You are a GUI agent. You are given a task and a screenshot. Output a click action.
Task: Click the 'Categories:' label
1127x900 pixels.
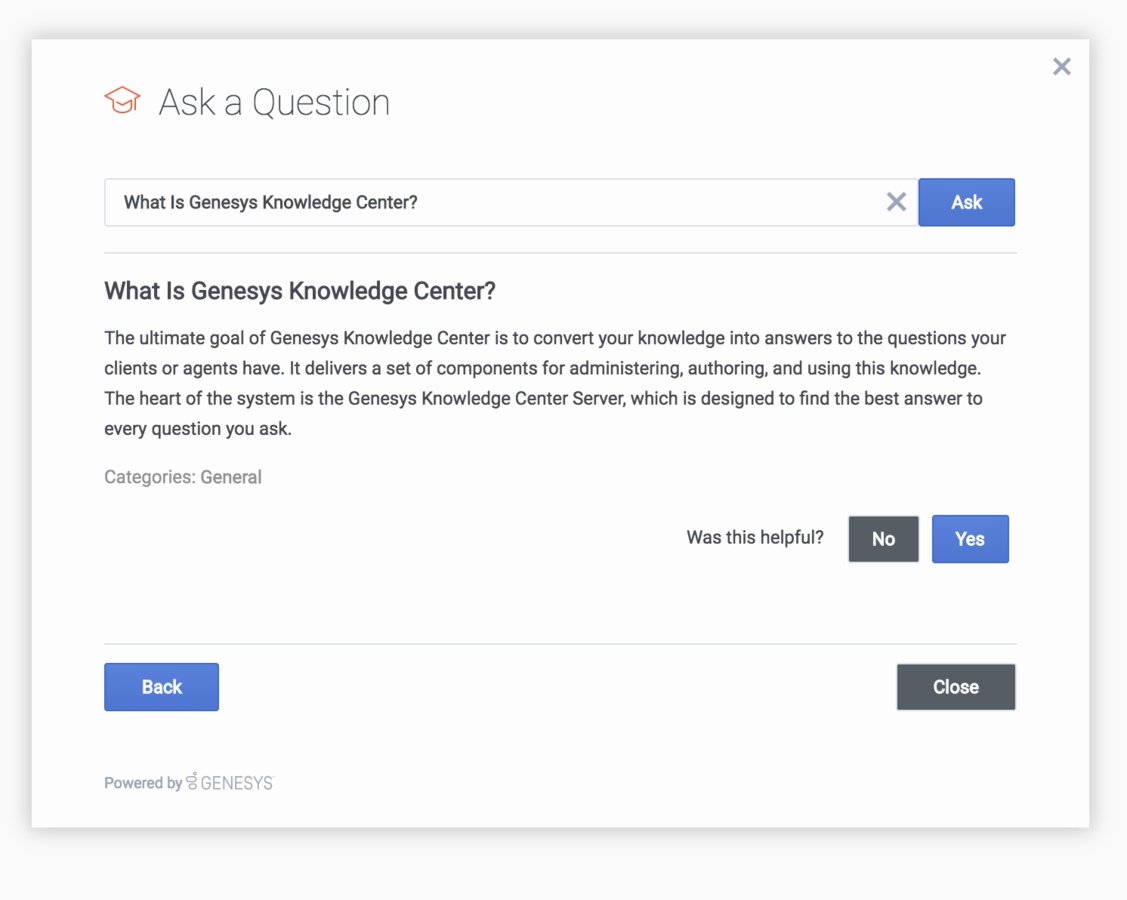click(150, 477)
